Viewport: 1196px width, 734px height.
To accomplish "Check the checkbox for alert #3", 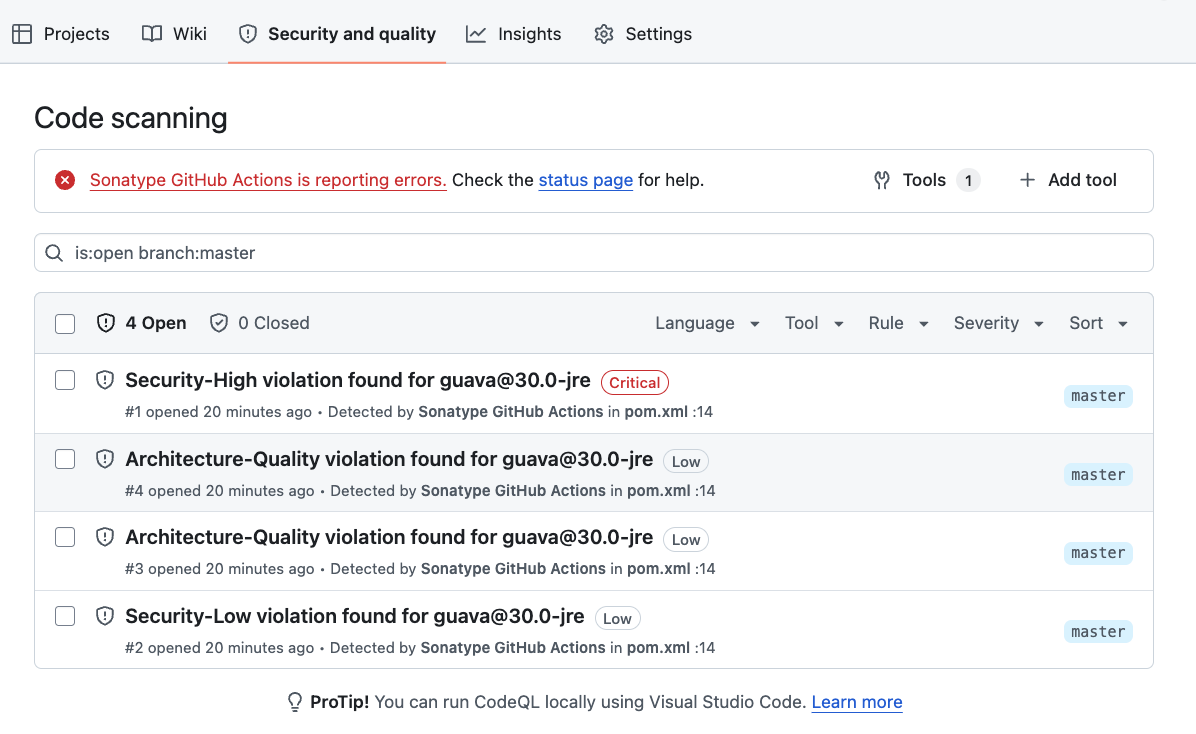I will pos(65,537).
